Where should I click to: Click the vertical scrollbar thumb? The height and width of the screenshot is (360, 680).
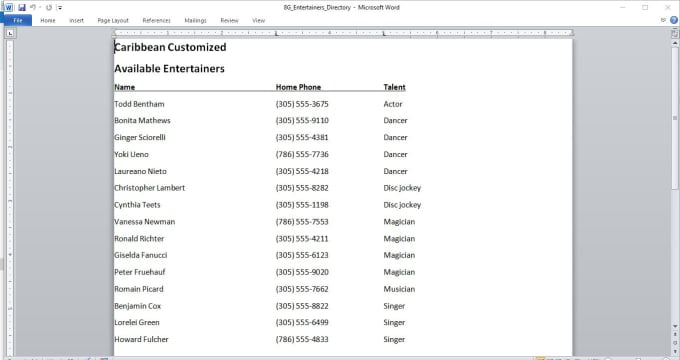(675, 118)
